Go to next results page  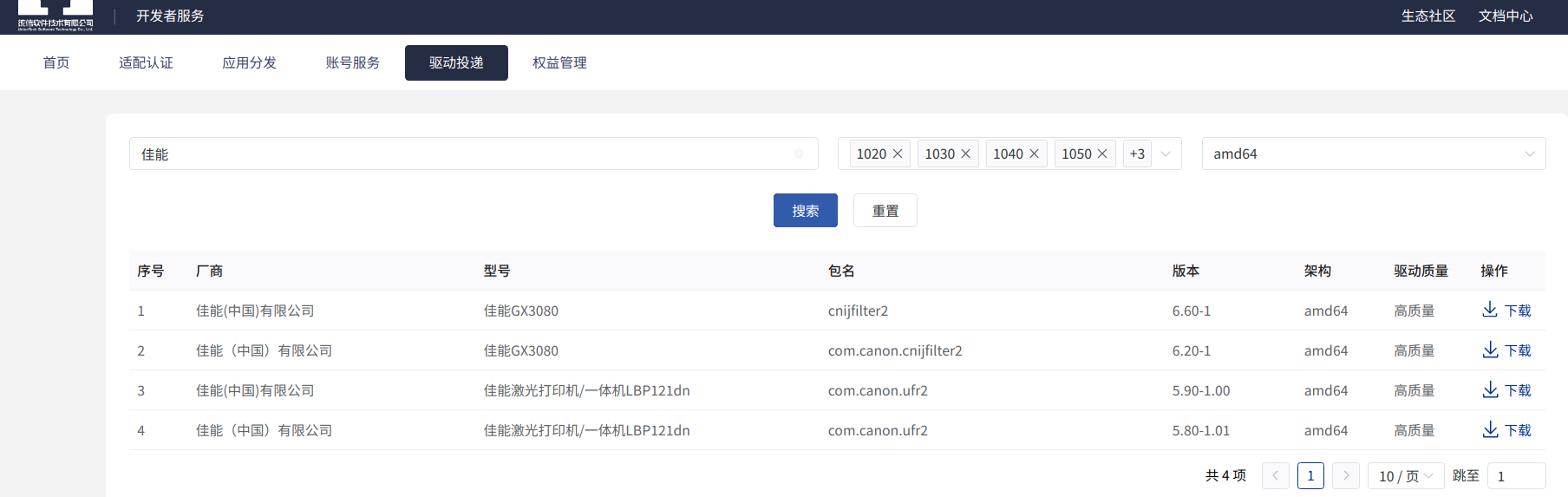pos(1346,476)
